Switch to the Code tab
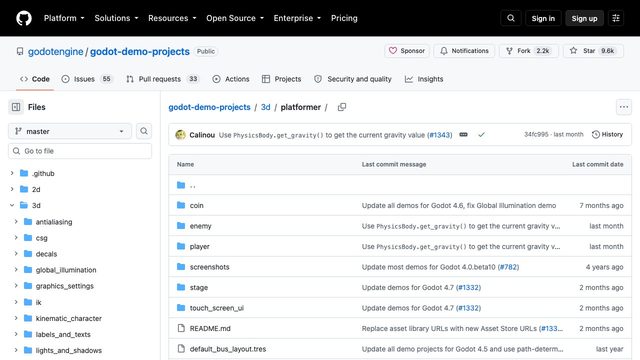Screen dimensions: 640x360 (35, 79)
